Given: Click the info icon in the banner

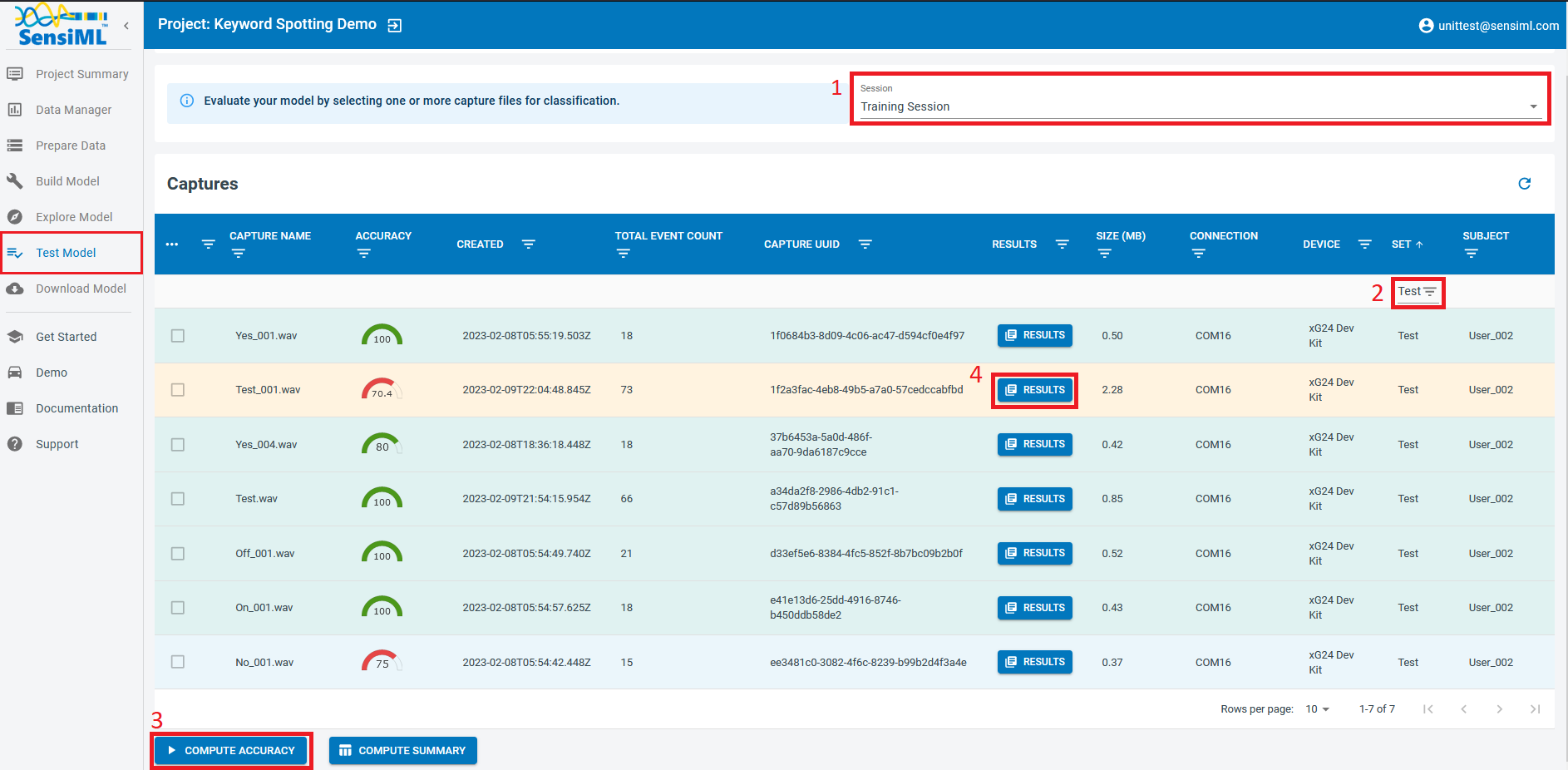Looking at the screenshot, I should 187,101.
